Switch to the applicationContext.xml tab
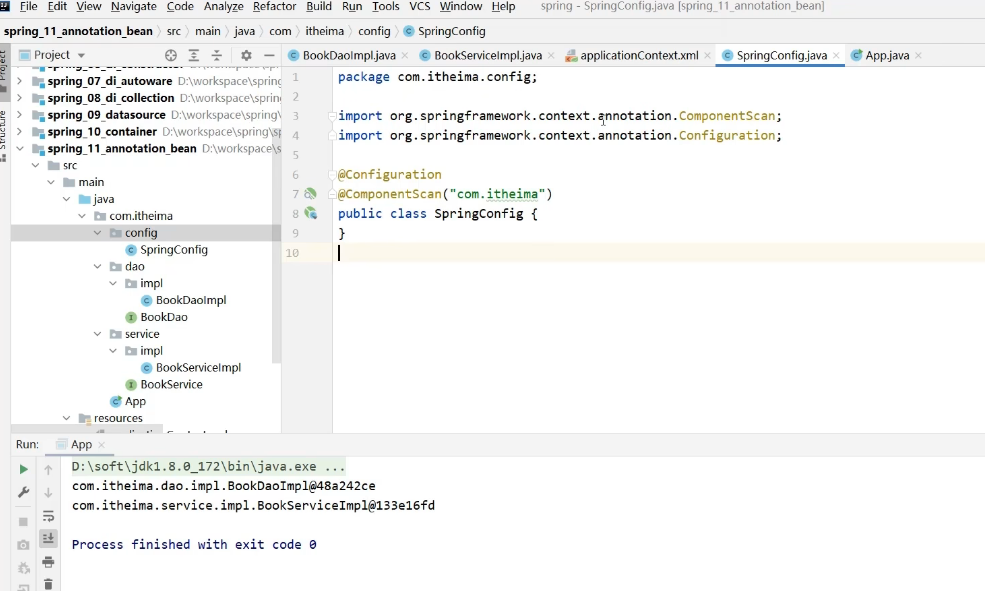This screenshot has width=985, height=591. [x=638, y=55]
